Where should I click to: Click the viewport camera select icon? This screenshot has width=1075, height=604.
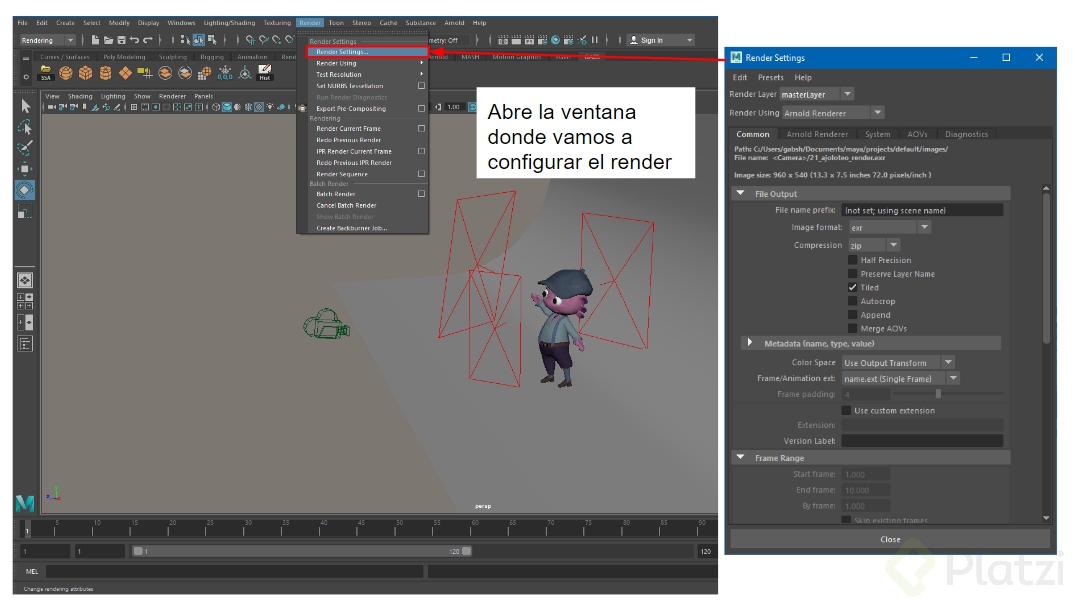coord(52,107)
